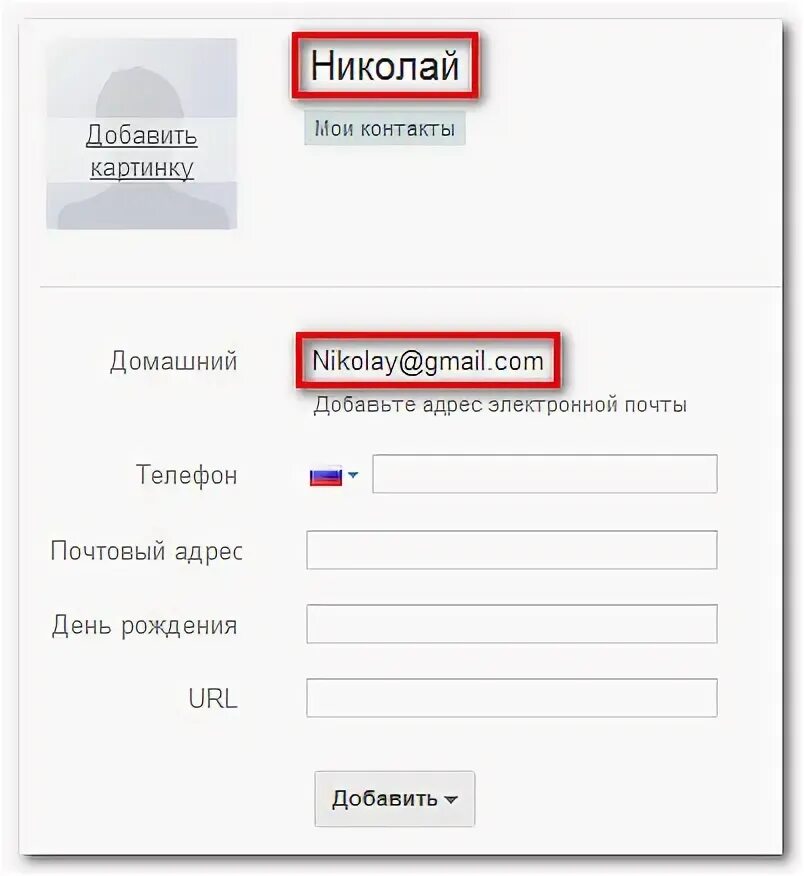Image resolution: width=804 pixels, height=876 pixels.
Task: Edit the contact name Николай
Action: [x=385, y=65]
